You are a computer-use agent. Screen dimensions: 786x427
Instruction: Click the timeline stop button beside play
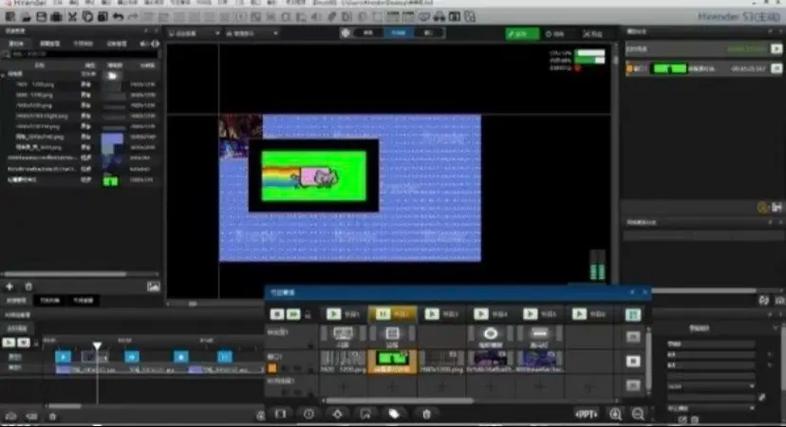[x=24, y=342]
